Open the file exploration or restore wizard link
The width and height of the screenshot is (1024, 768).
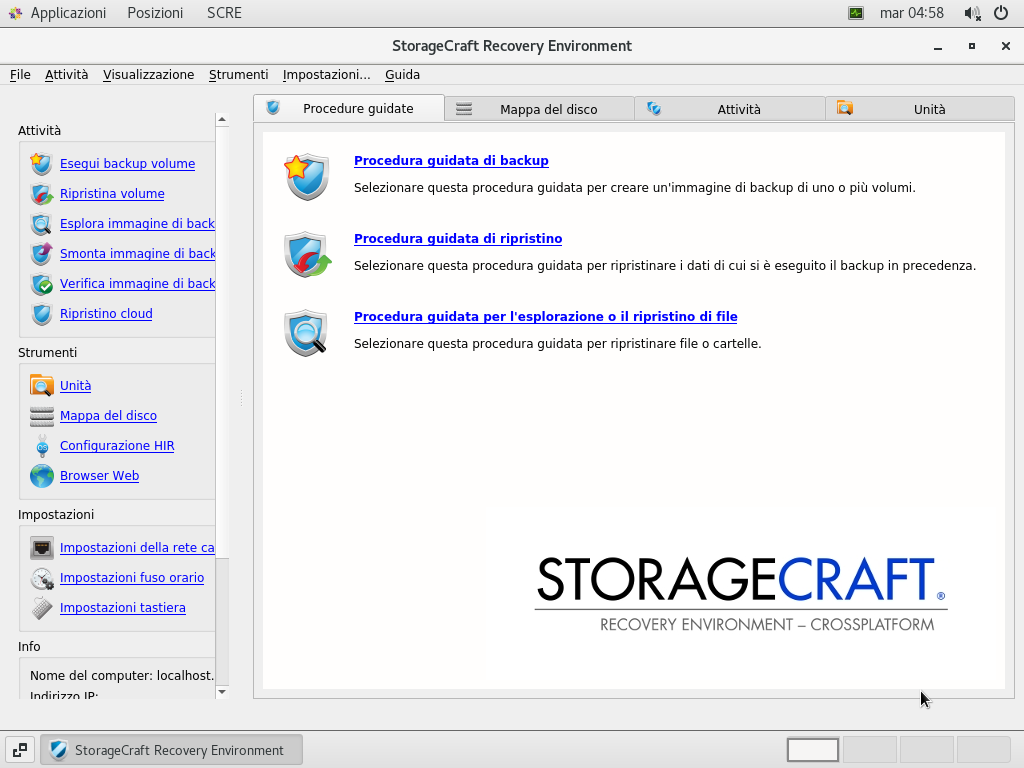click(x=545, y=317)
